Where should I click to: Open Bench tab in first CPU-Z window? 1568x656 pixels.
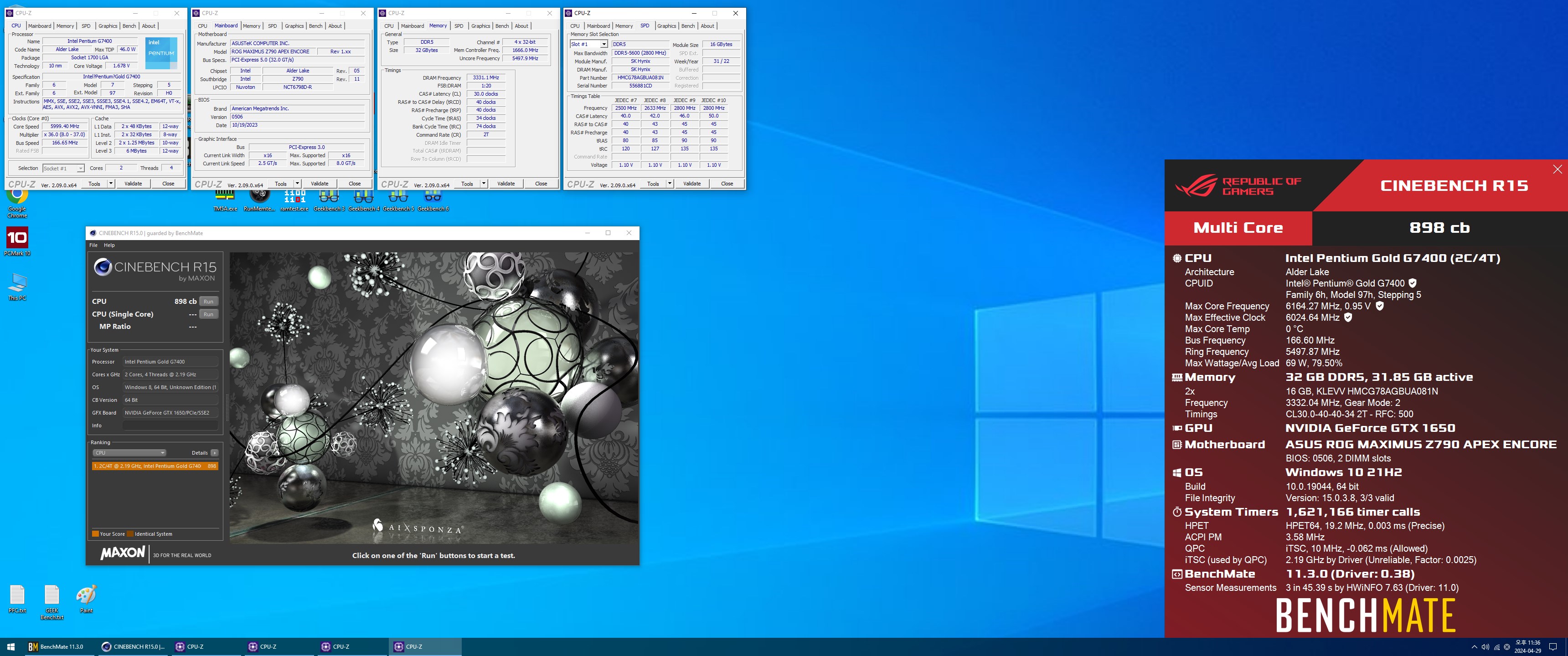click(129, 26)
